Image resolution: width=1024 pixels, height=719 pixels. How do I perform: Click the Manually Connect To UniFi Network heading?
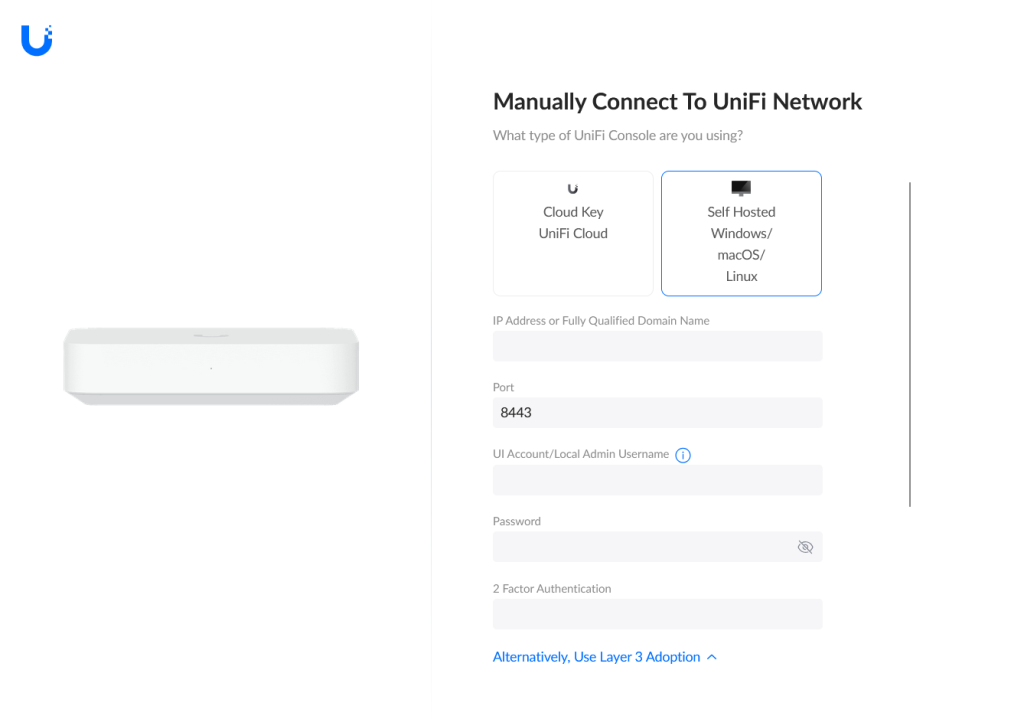pos(677,102)
